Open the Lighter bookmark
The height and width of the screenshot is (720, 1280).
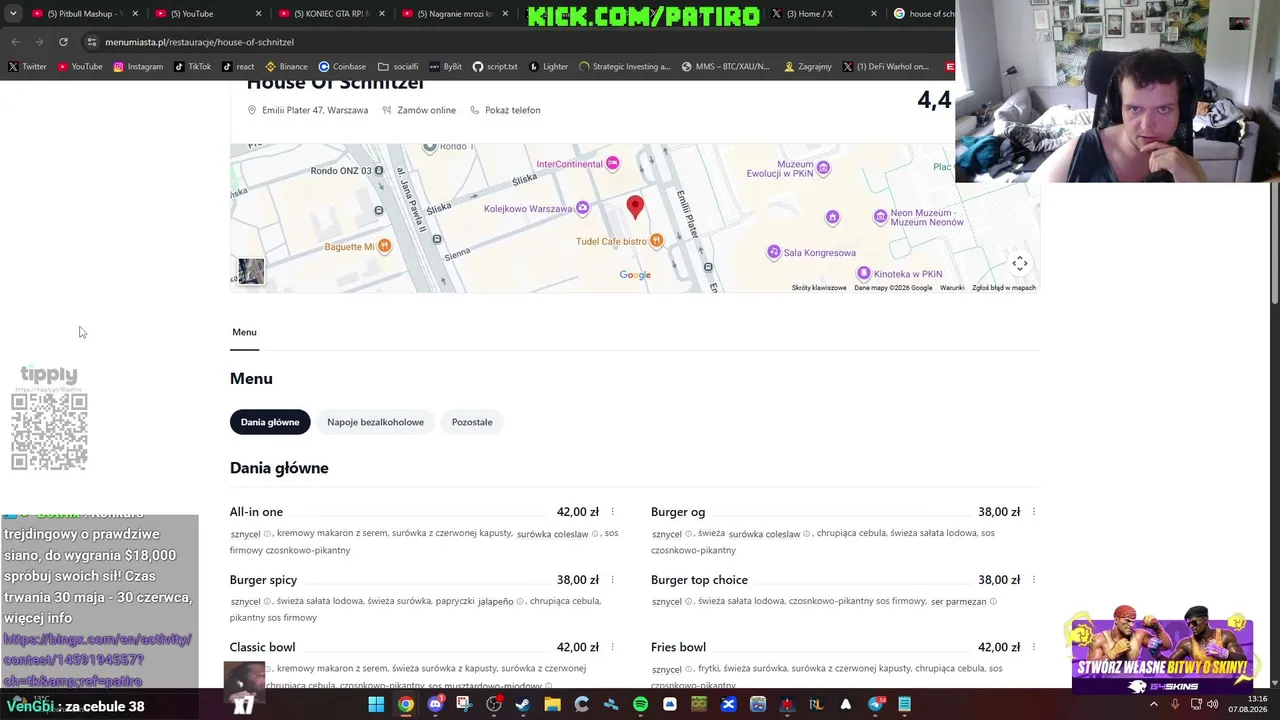[x=548, y=67]
